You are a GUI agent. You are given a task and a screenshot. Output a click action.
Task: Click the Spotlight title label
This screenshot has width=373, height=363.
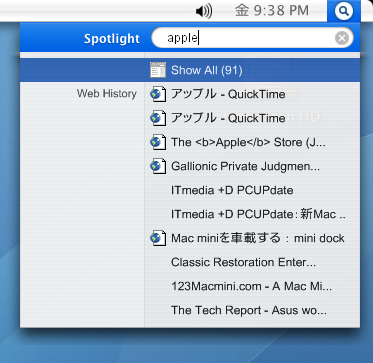112,39
